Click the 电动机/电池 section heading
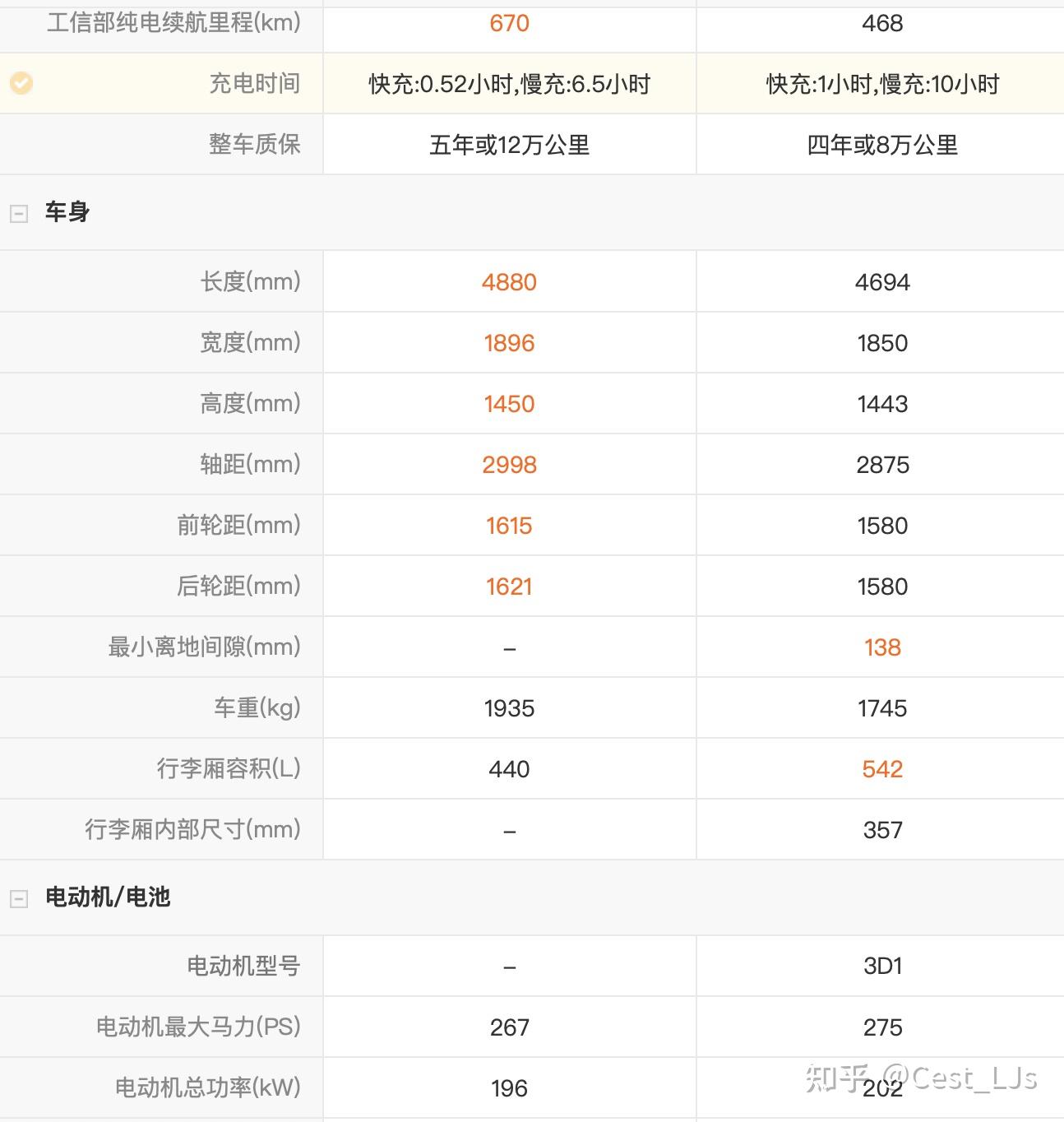 (108, 897)
